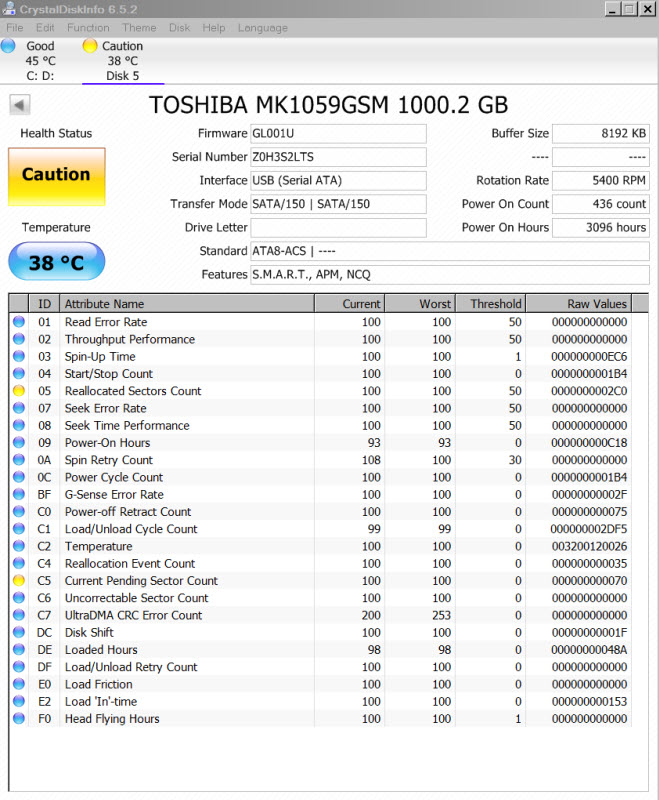
Task: Click the Power On Count value 436 count
Action: click(x=601, y=204)
